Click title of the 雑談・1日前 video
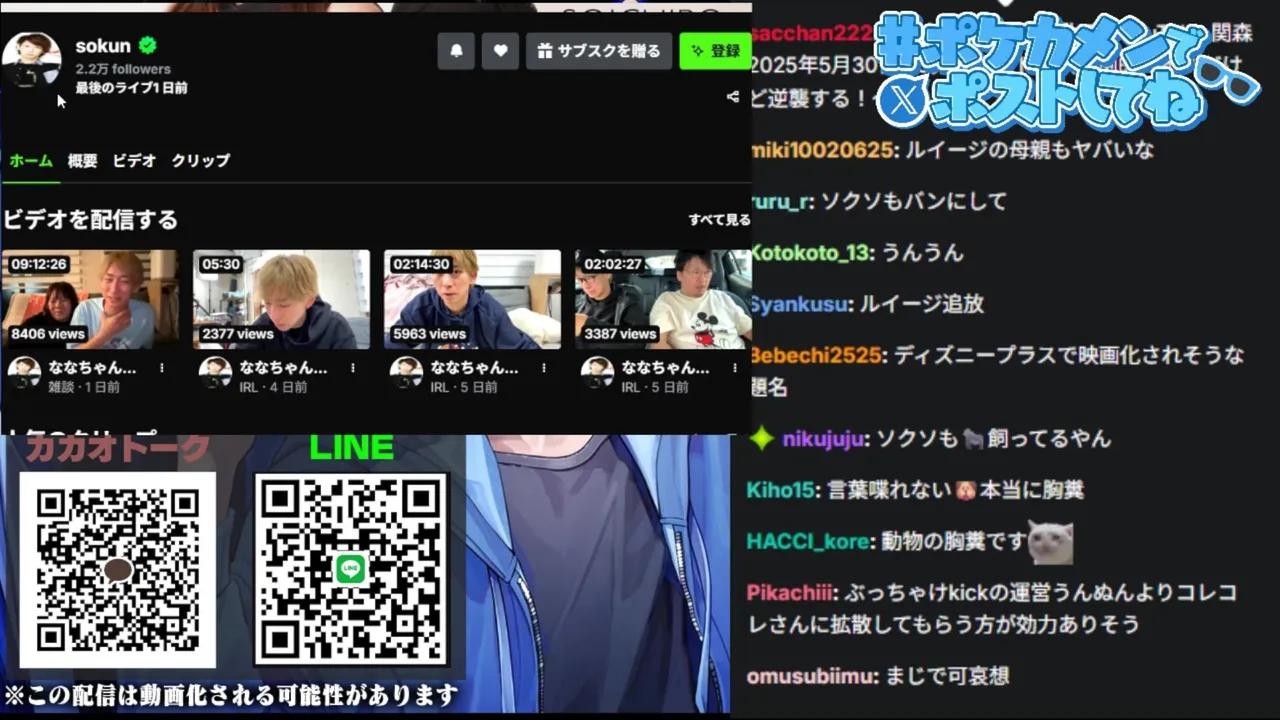 pyautogui.click(x=92, y=367)
